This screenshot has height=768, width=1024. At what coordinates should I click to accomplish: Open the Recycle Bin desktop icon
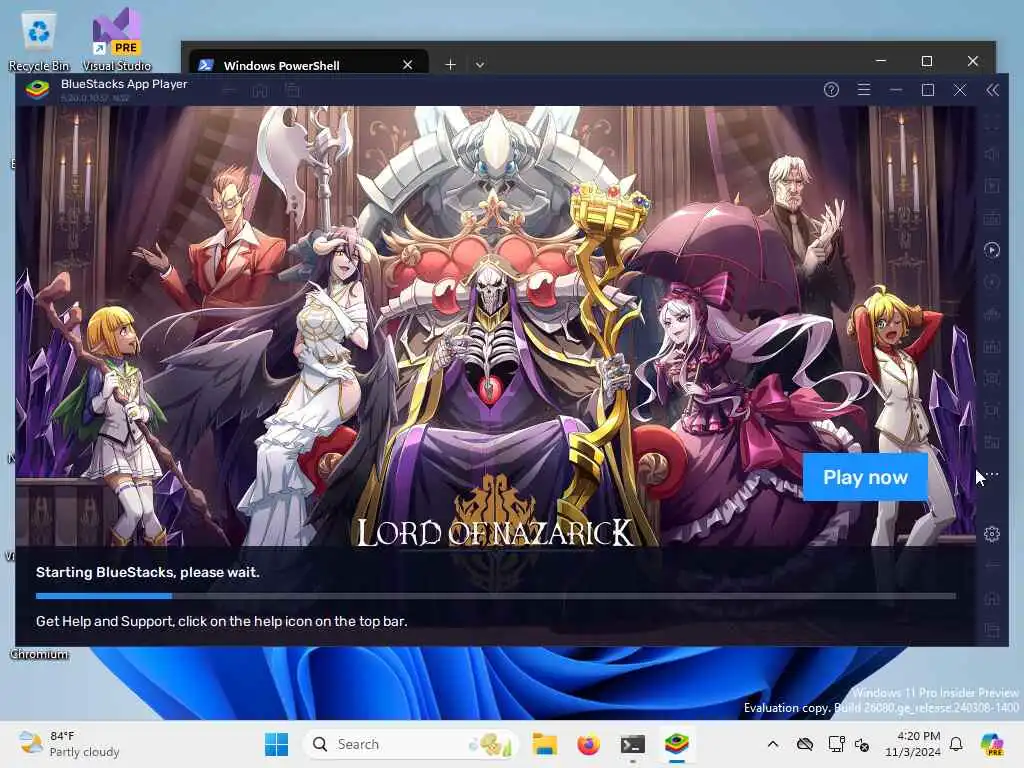point(39,41)
